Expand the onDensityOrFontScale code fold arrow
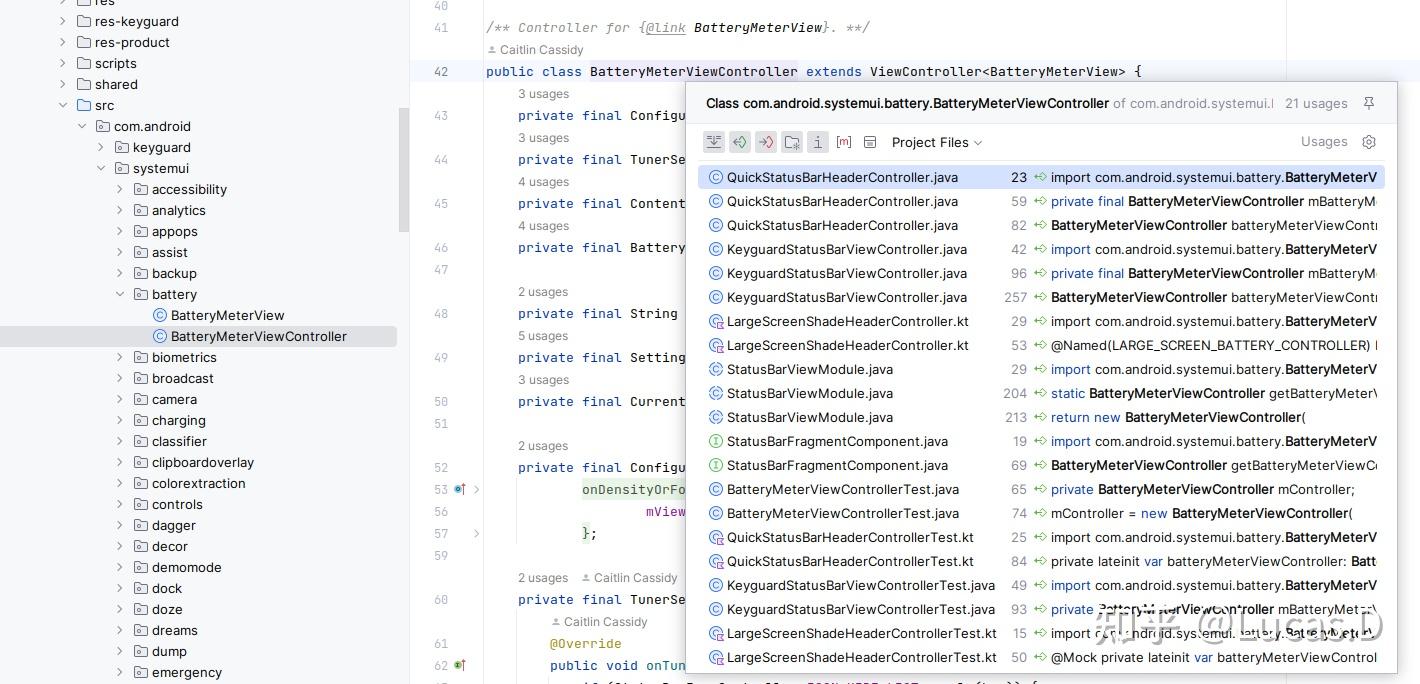 click(x=477, y=490)
